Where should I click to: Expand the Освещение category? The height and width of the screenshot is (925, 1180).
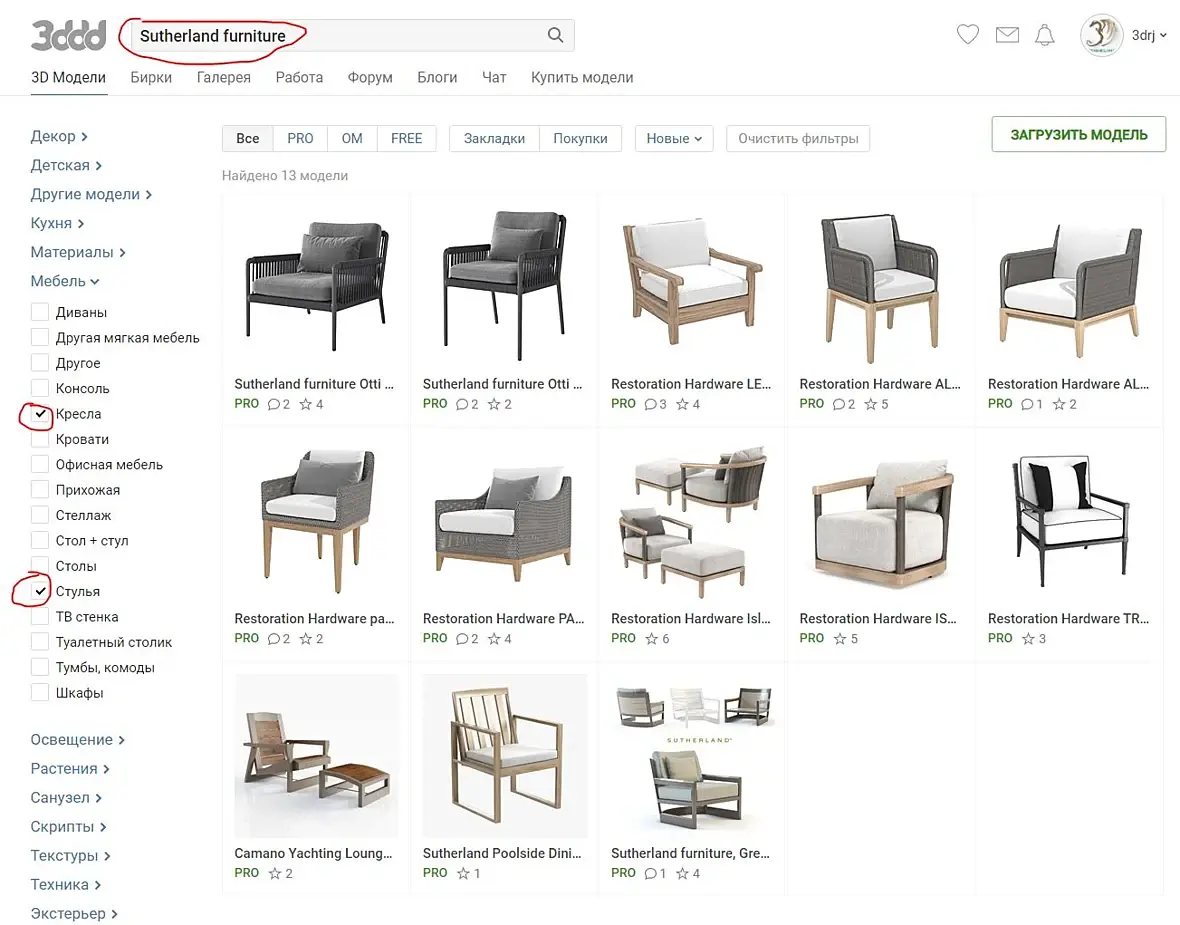tap(78, 740)
